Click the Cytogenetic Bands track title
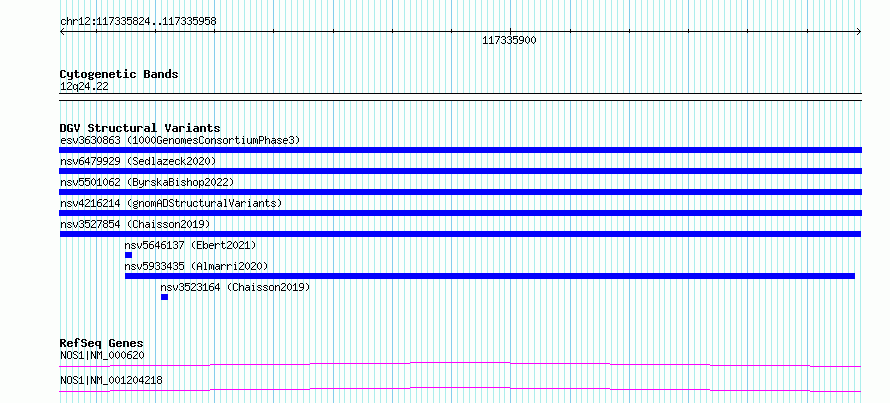The height and width of the screenshot is (403, 890). (x=119, y=74)
